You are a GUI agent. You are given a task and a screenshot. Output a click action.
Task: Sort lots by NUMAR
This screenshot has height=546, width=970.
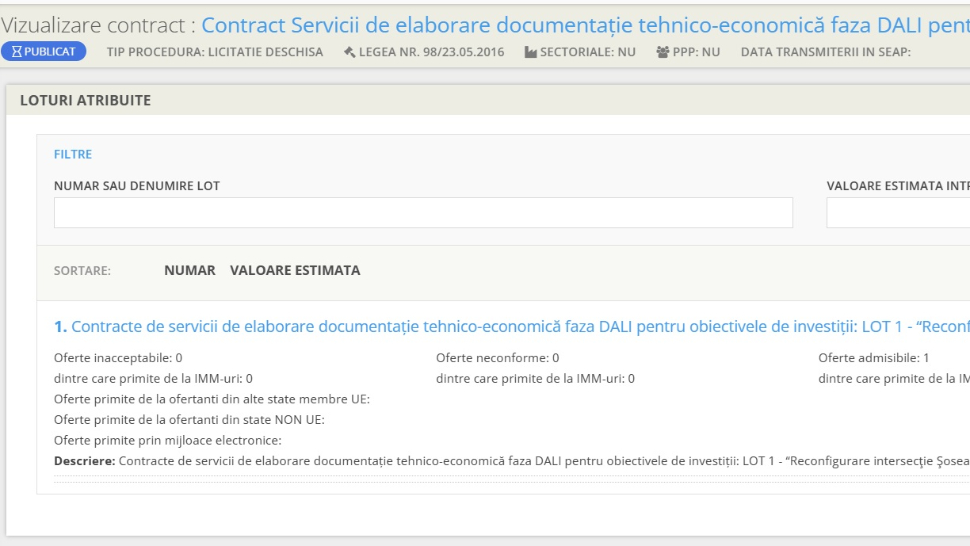(x=190, y=270)
